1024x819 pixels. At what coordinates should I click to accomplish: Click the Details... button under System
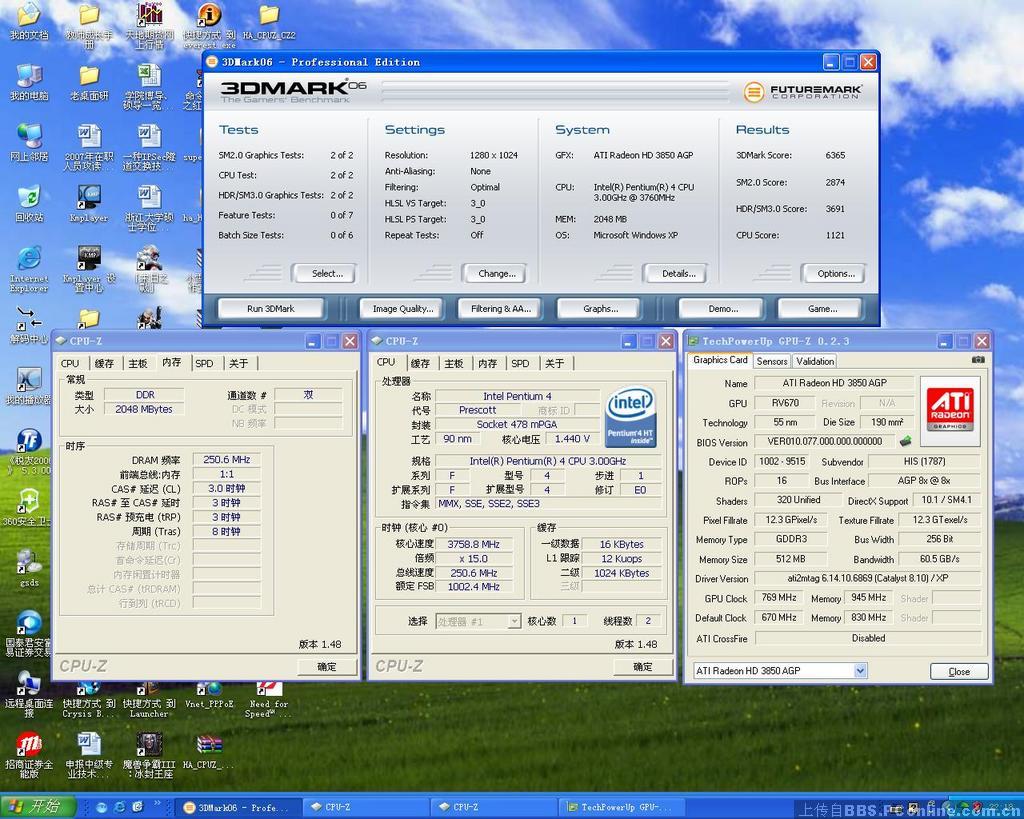tap(678, 273)
